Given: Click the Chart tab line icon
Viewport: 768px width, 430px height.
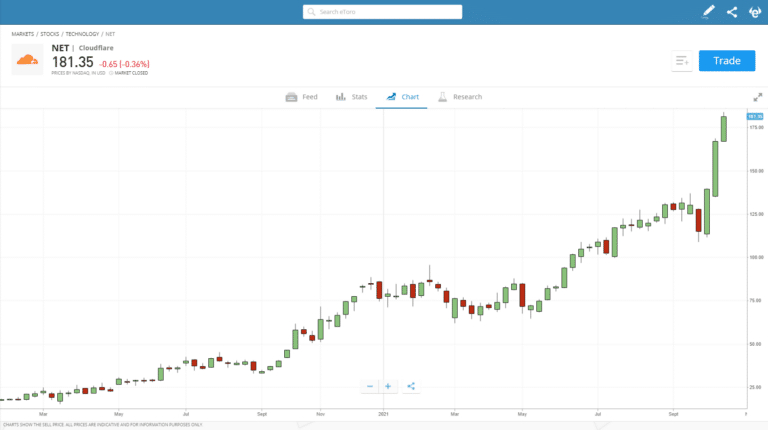Looking at the screenshot, I should click(x=391, y=97).
